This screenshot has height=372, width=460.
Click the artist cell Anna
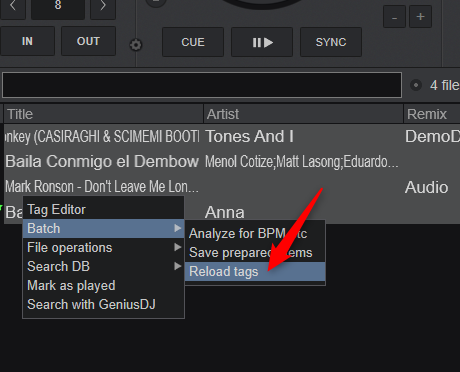coord(225,212)
